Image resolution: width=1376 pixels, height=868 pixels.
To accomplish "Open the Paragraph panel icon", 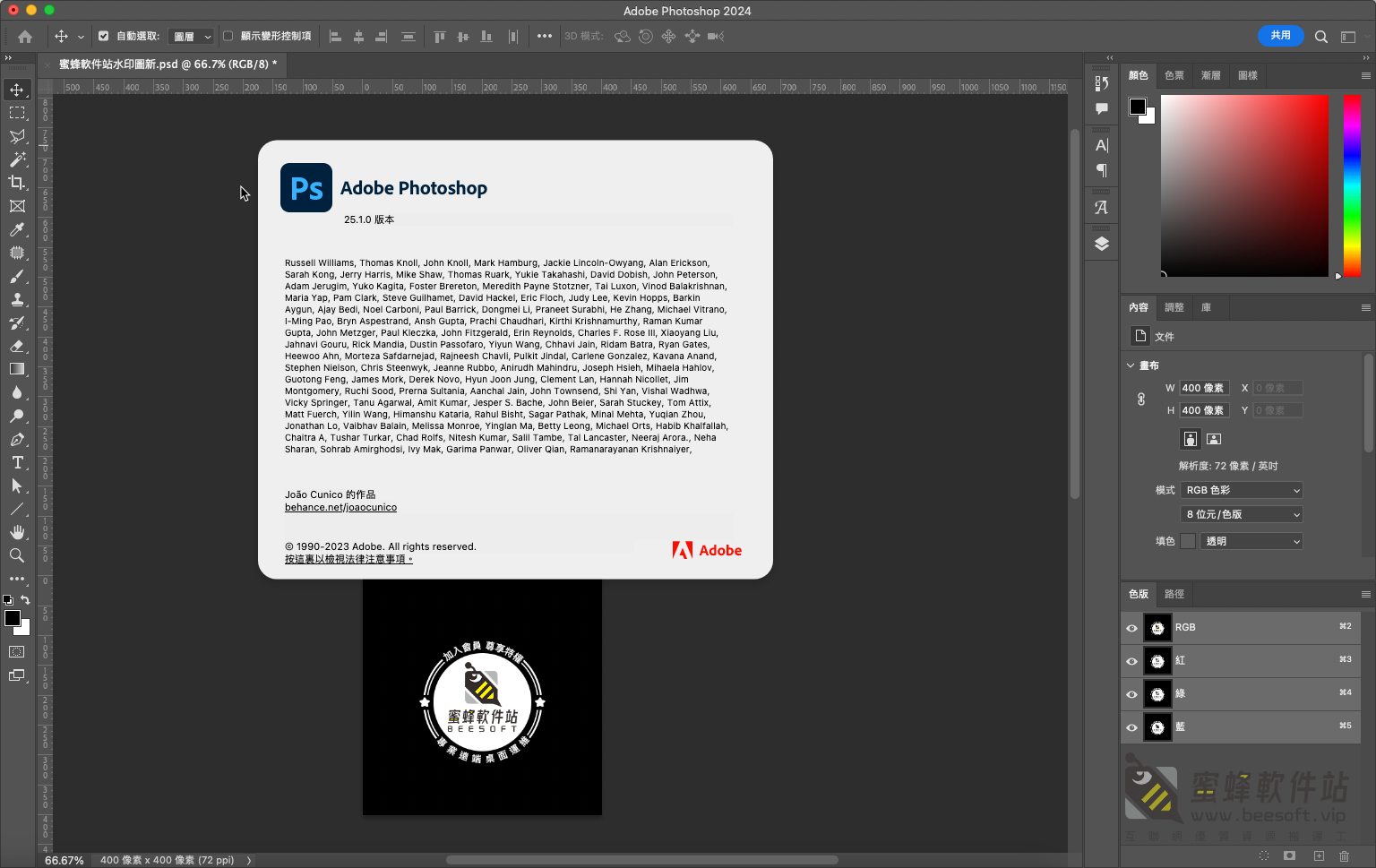I will (1102, 170).
